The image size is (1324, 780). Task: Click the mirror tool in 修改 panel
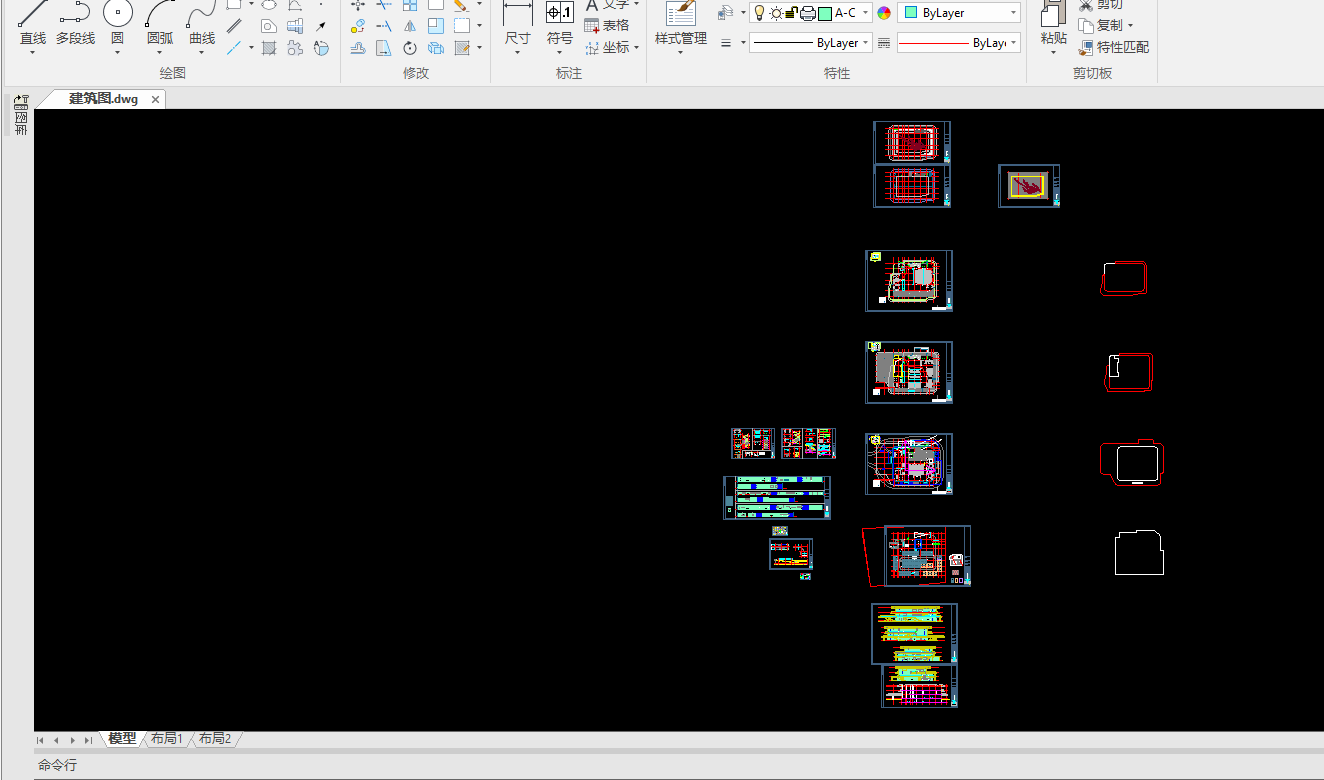[x=410, y=26]
